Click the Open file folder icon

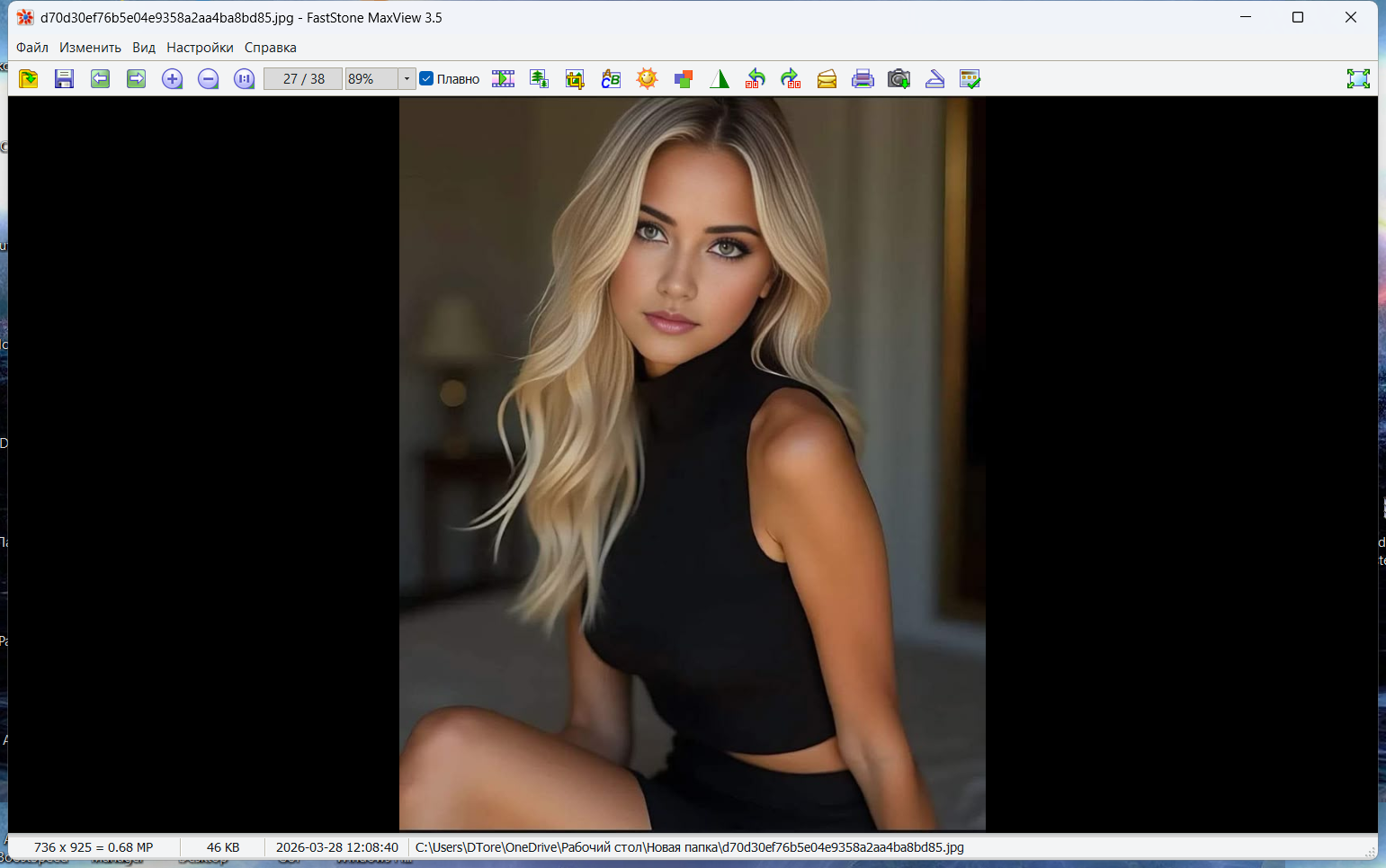tap(28, 79)
